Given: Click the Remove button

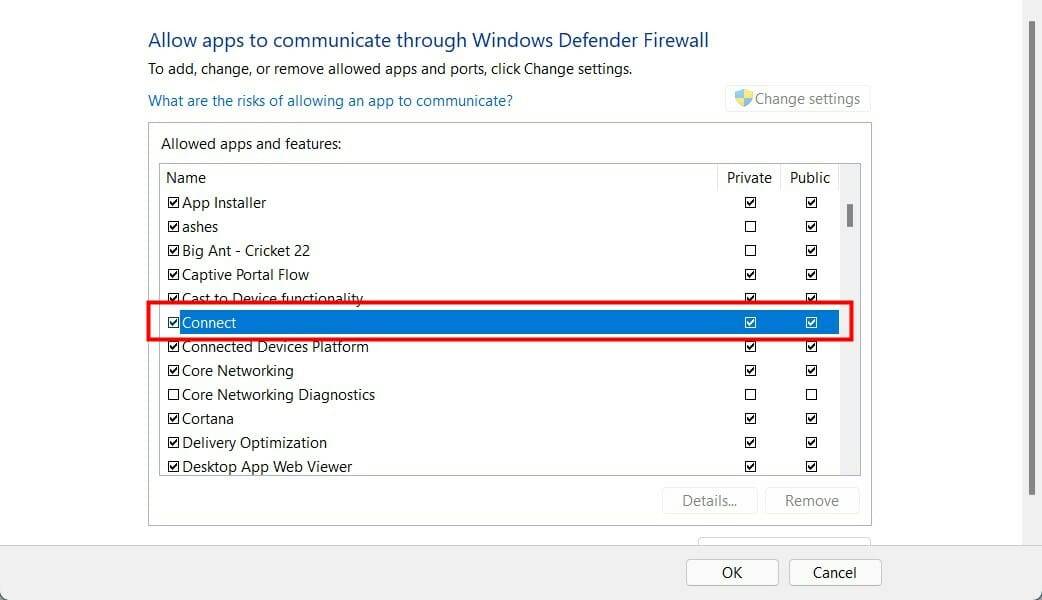Looking at the screenshot, I should 812,500.
